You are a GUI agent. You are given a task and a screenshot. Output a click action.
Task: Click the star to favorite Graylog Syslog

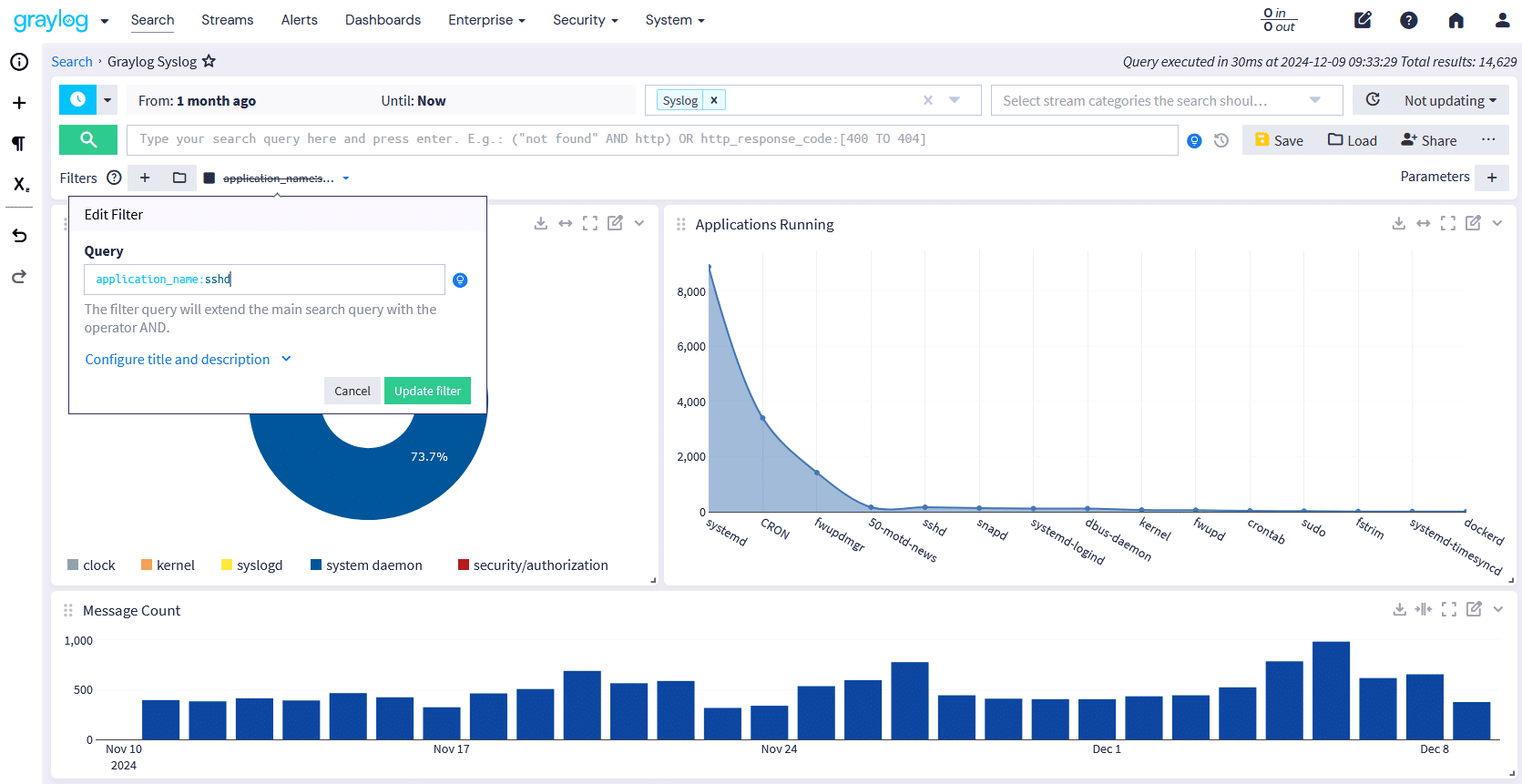[x=209, y=61]
